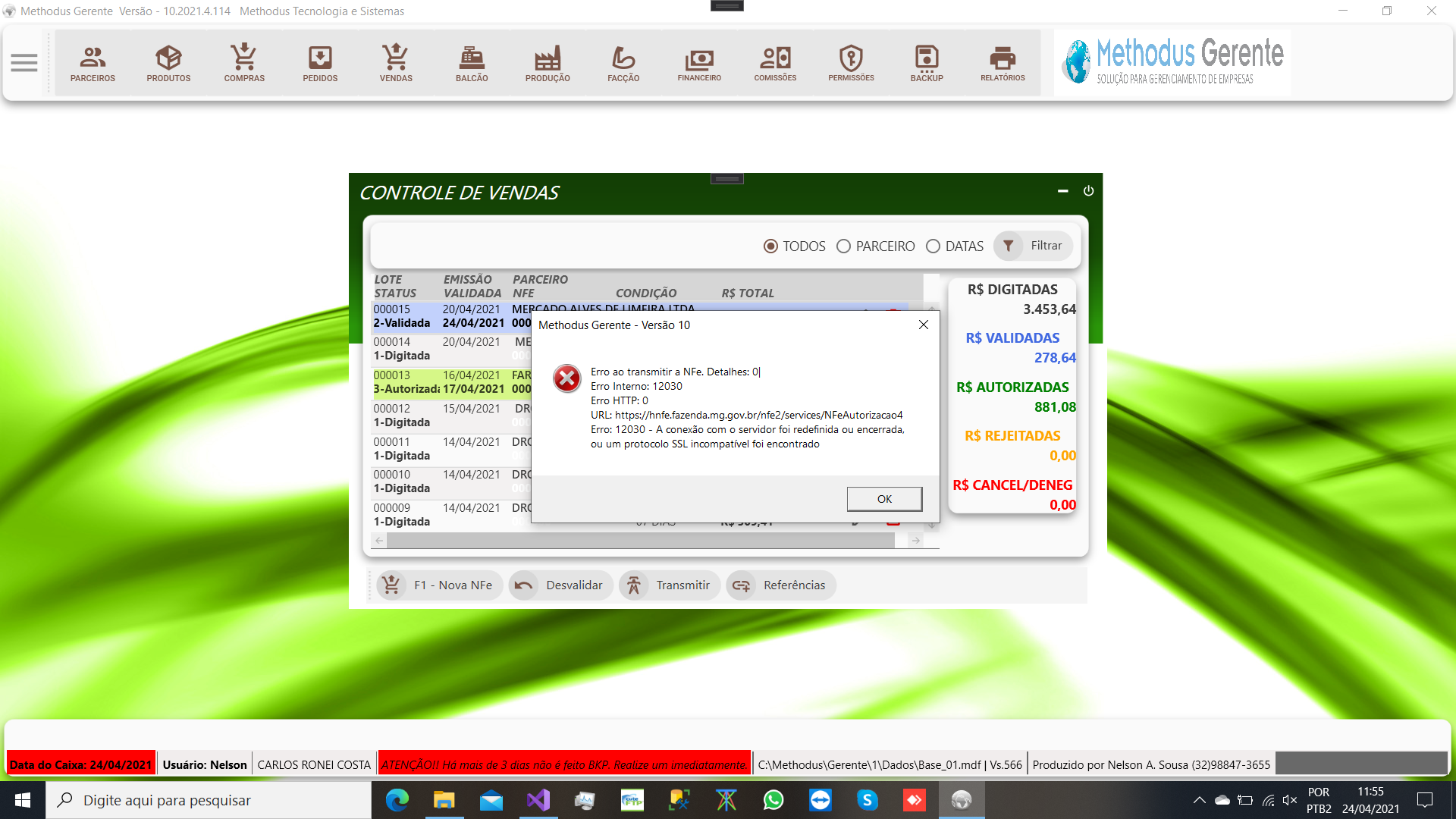Select sale row 000013 3-Autorizada
This screenshot has width=1456, height=819.
click(451, 382)
